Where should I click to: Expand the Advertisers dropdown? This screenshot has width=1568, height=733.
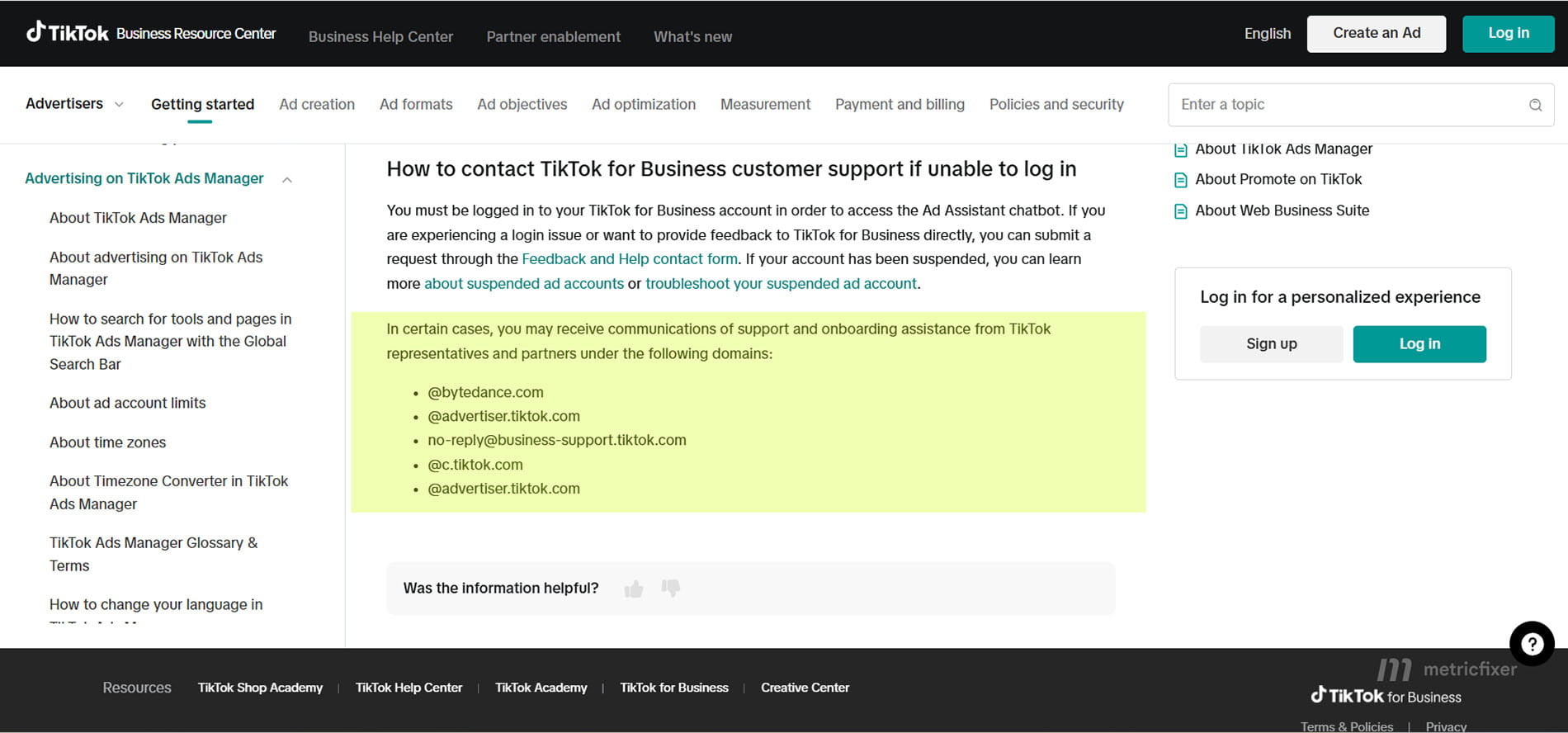(x=74, y=104)
